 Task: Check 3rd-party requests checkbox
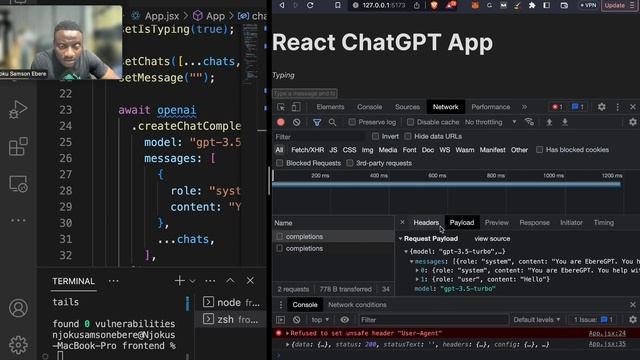click(350, 163)
